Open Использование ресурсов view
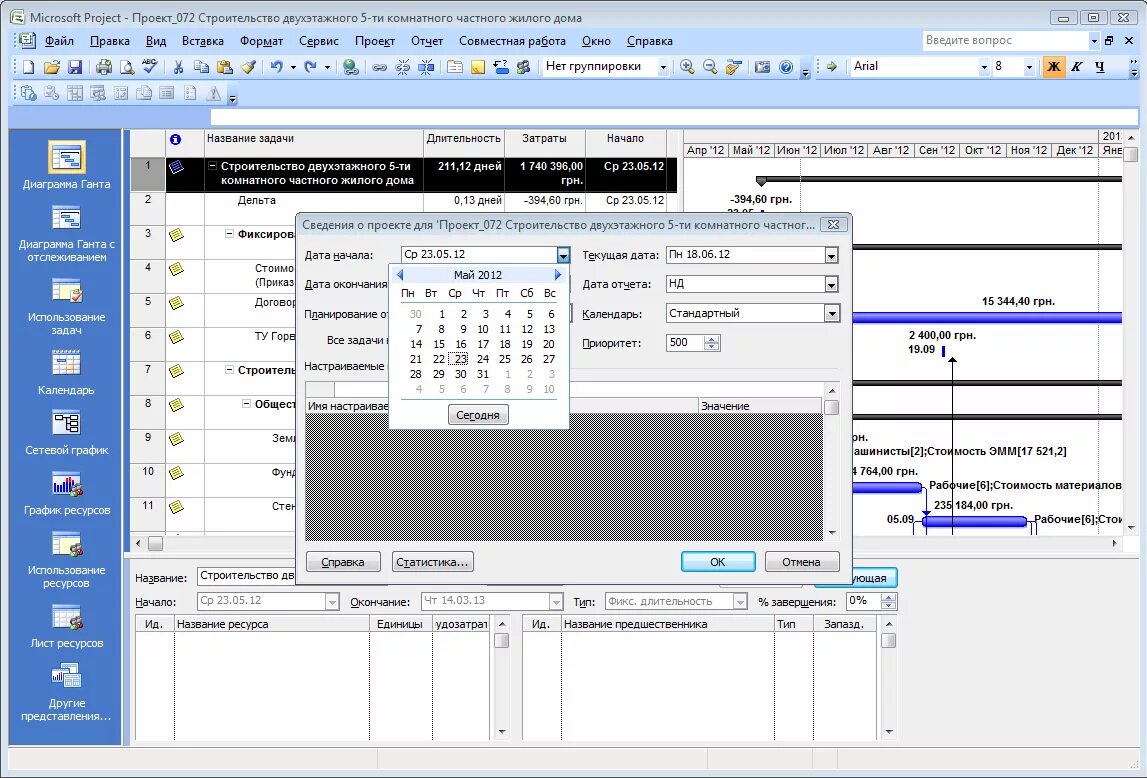 point(67,558)
